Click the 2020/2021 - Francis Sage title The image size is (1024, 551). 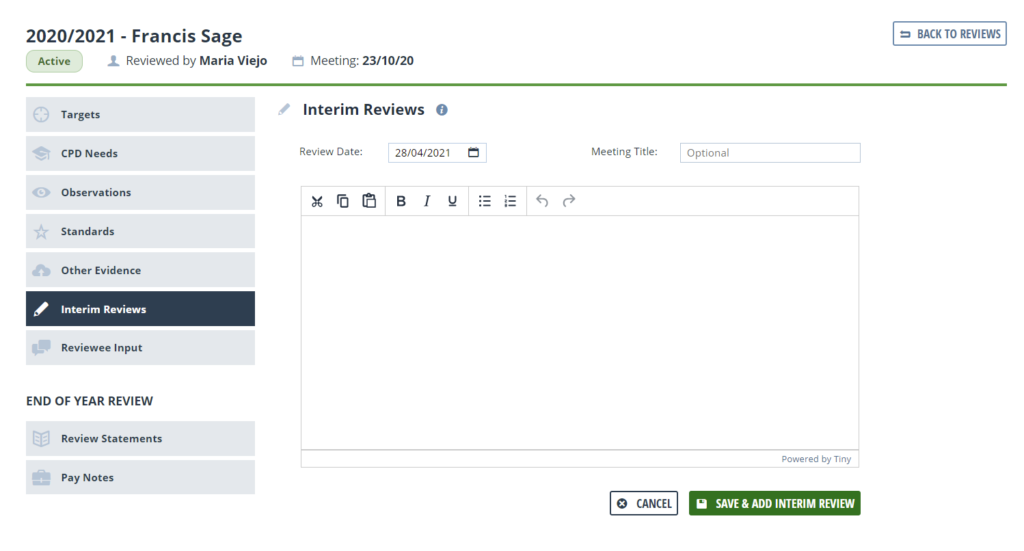[134, 35]
